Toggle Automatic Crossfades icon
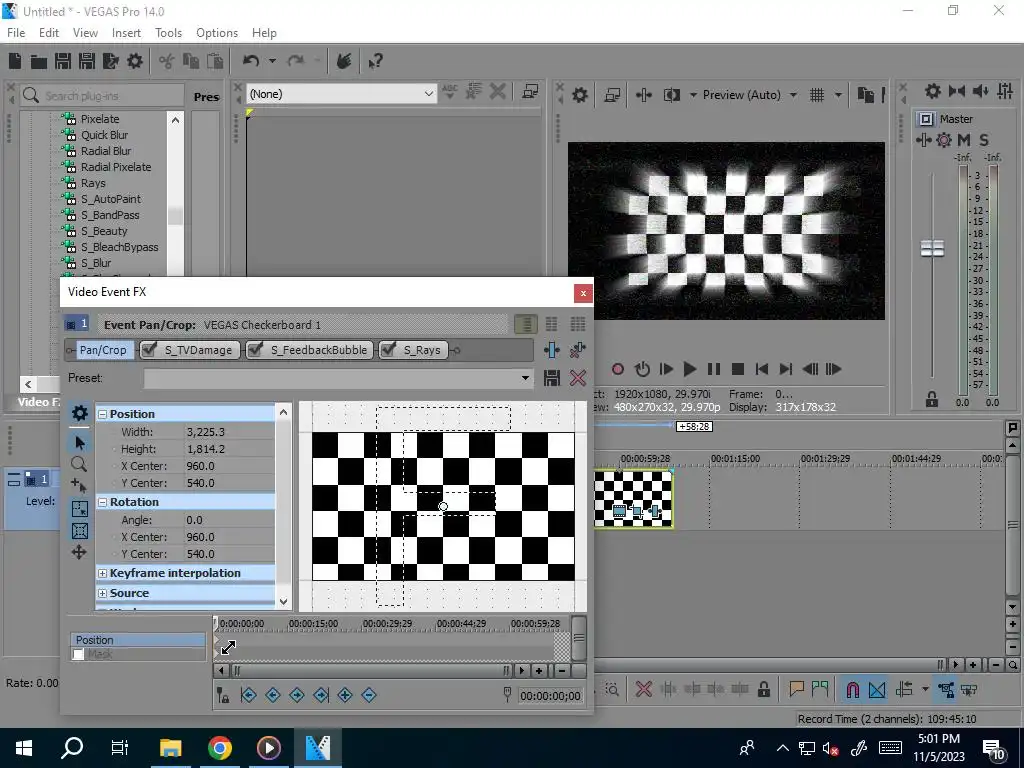 tap(877, 689)
